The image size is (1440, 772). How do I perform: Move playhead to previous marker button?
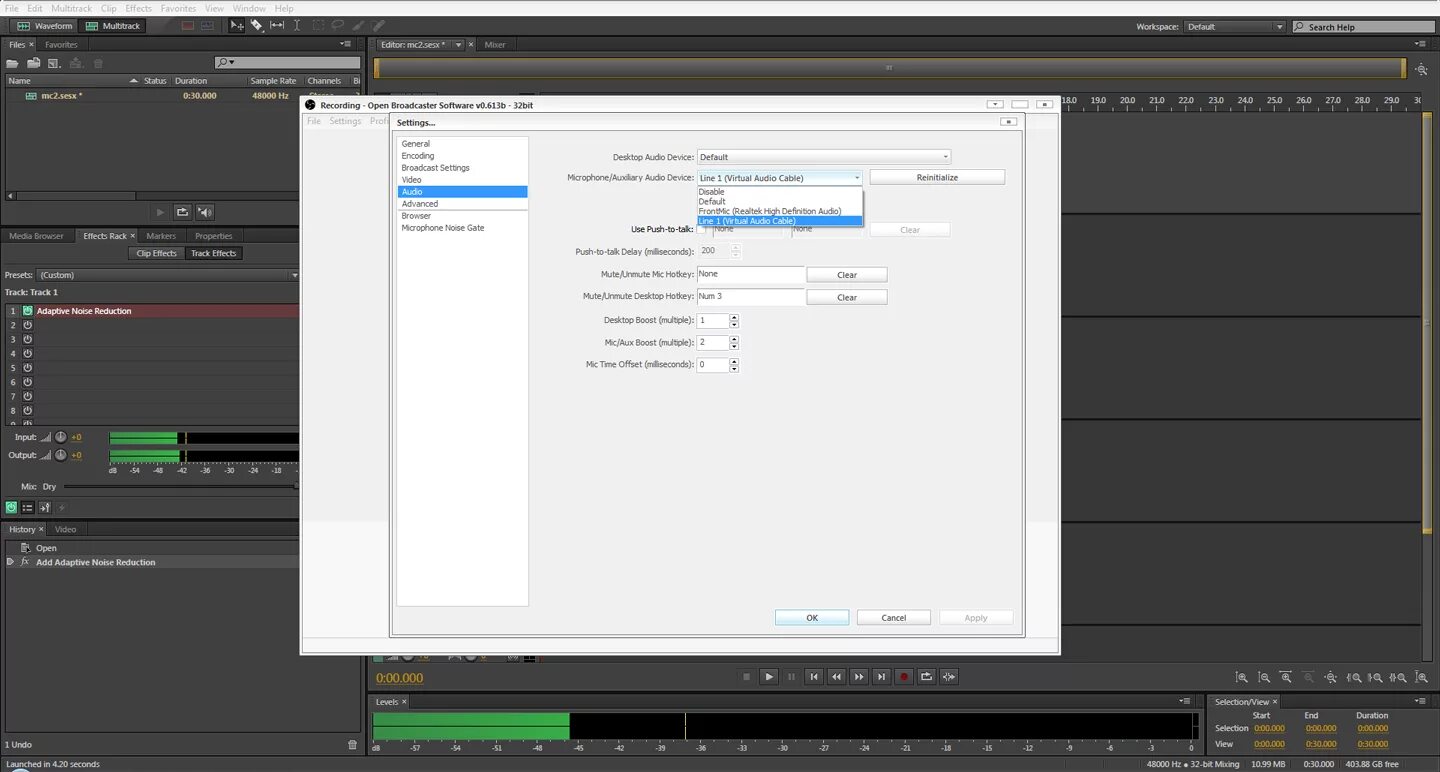pyautogui.click(x=814, y=677)
